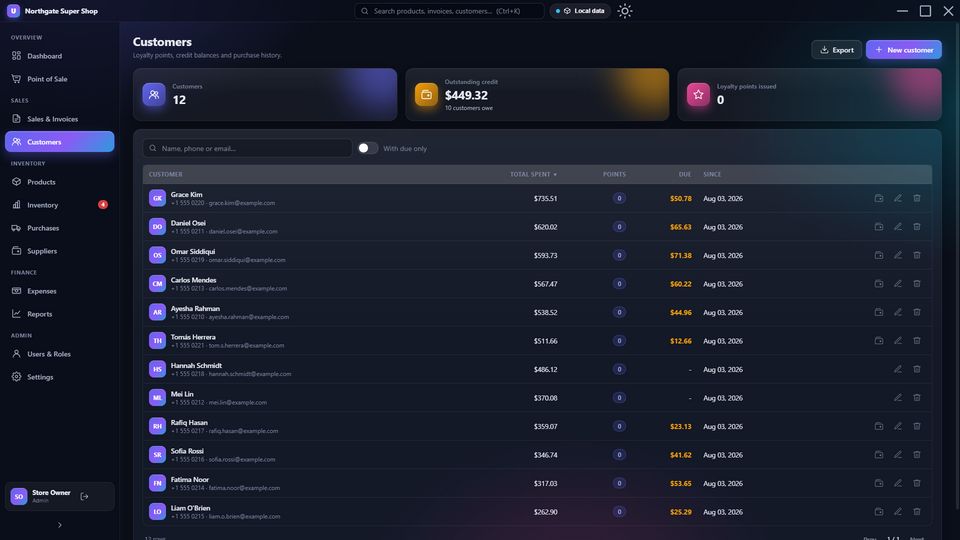Viewport: 960px width, 540px height.
Task: Delete the Ayesha Rahman customer
Action: click(x=917, y=312)
